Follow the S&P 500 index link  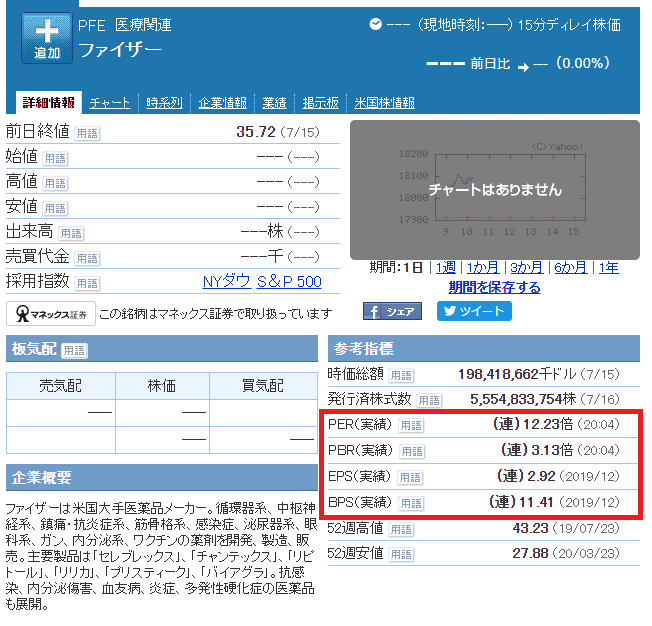click(289, 282)
